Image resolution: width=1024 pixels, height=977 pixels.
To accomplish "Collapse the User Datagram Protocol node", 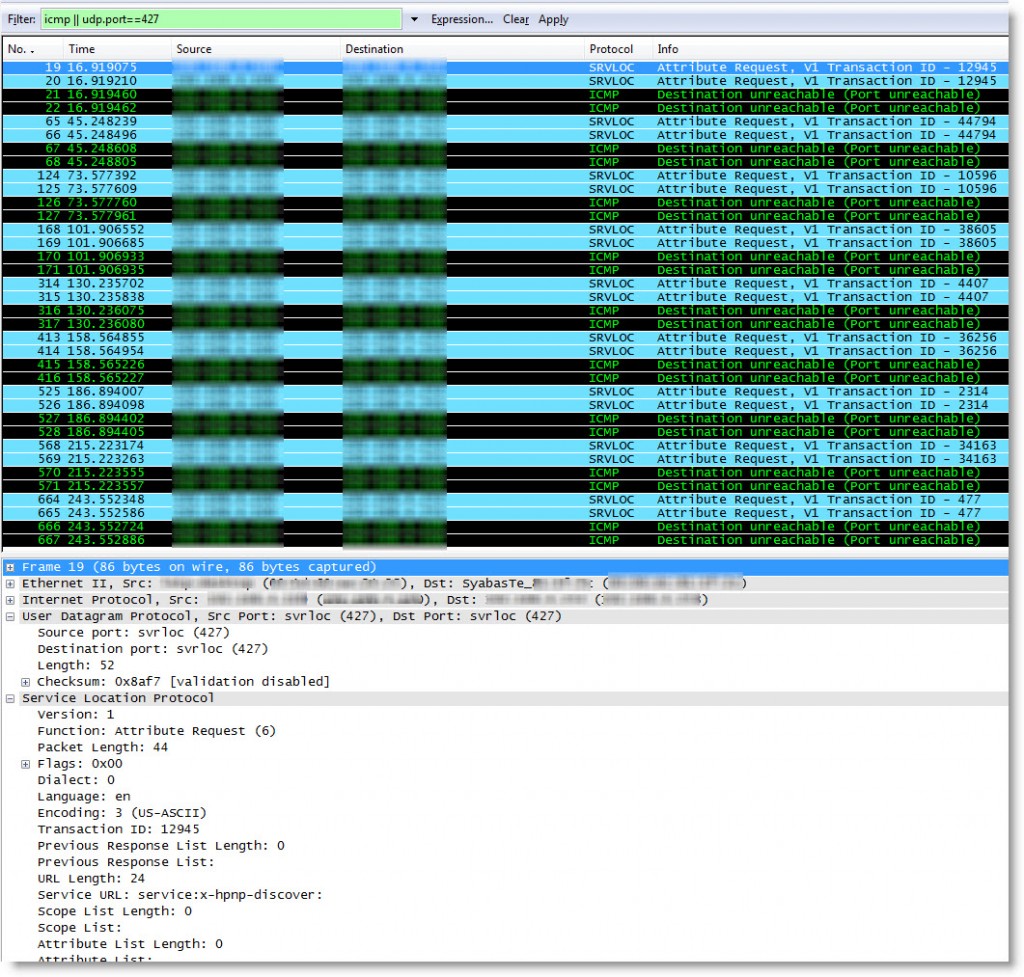I will 10,617.
